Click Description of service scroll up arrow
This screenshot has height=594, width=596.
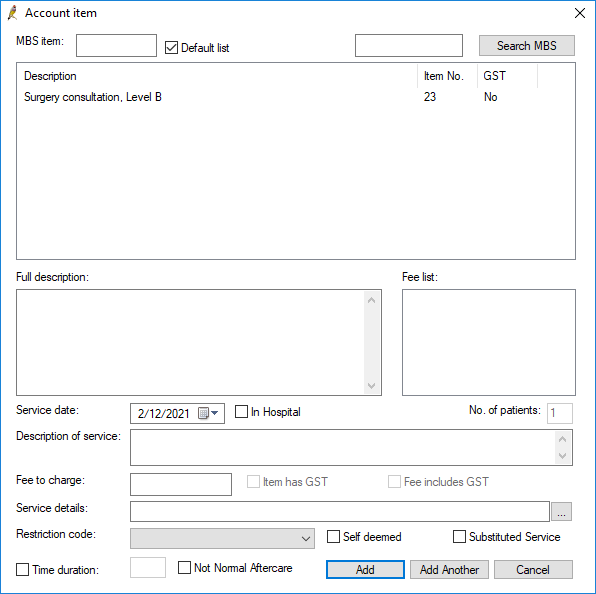click(563, 439)
